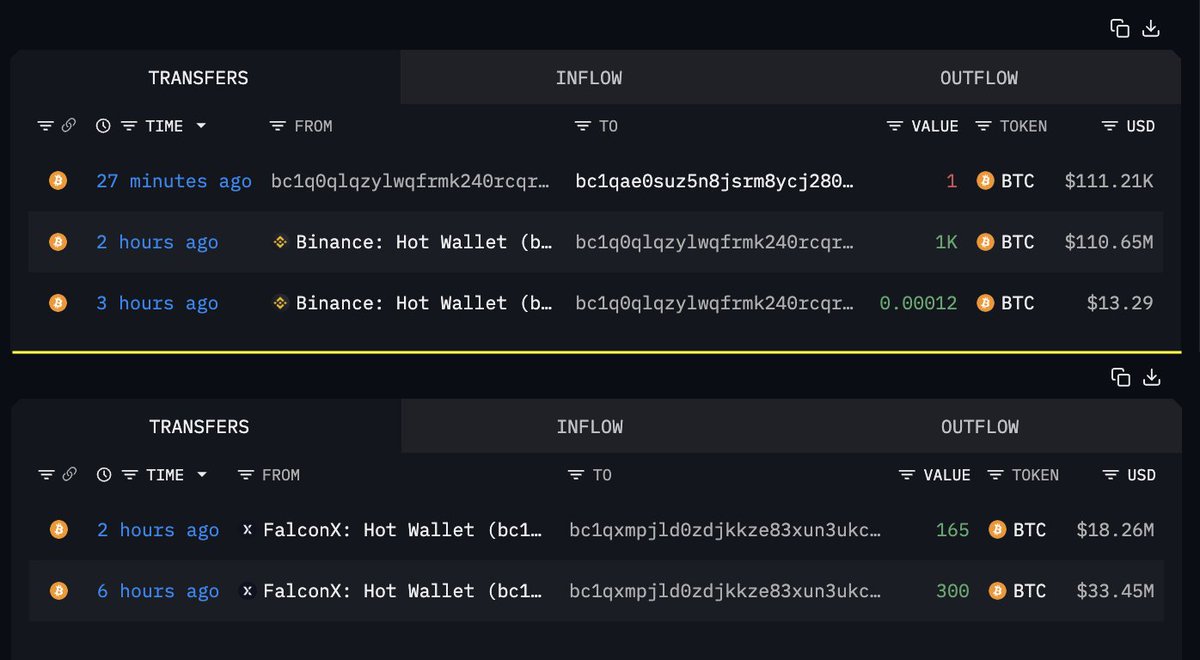Open FalconX Hot Wallet on the 6 hours ago row

pyautogui.click(x=403, y=591)
